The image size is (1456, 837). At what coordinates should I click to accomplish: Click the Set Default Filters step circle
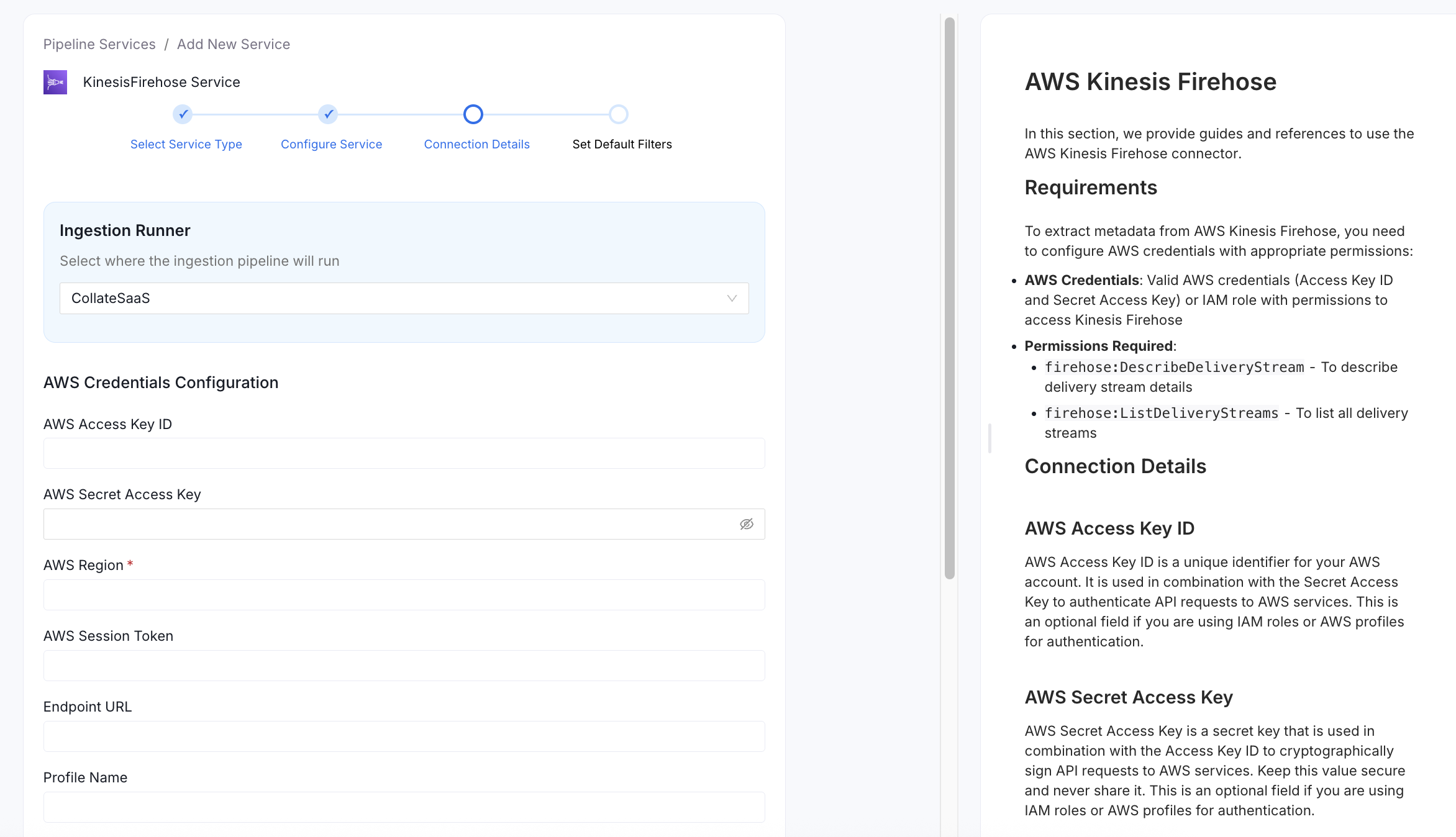pyautogui.click(x=619, y=114)
